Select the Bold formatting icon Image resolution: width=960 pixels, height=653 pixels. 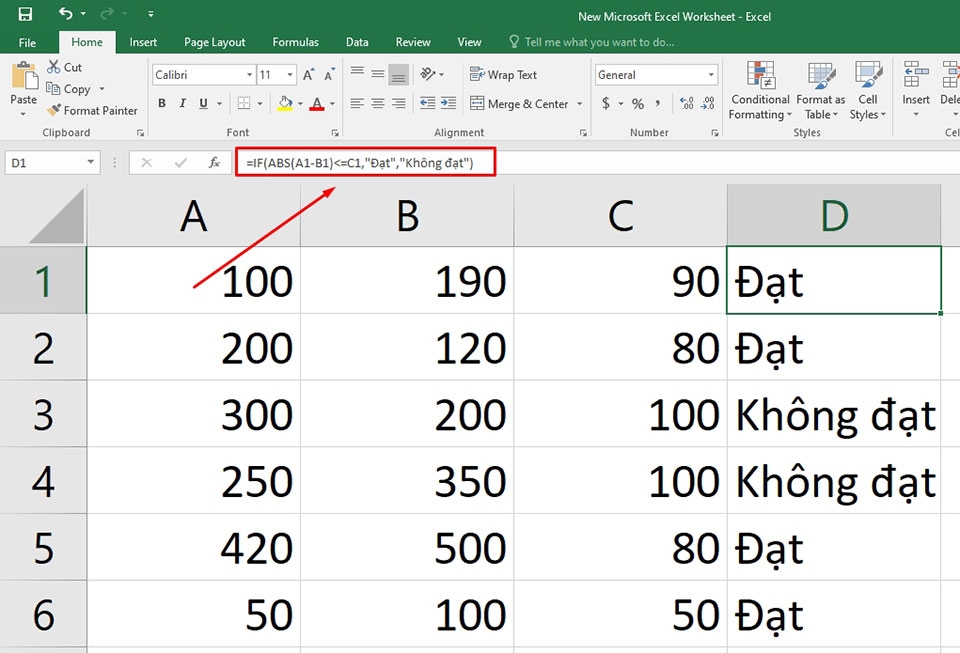(161, 103)
